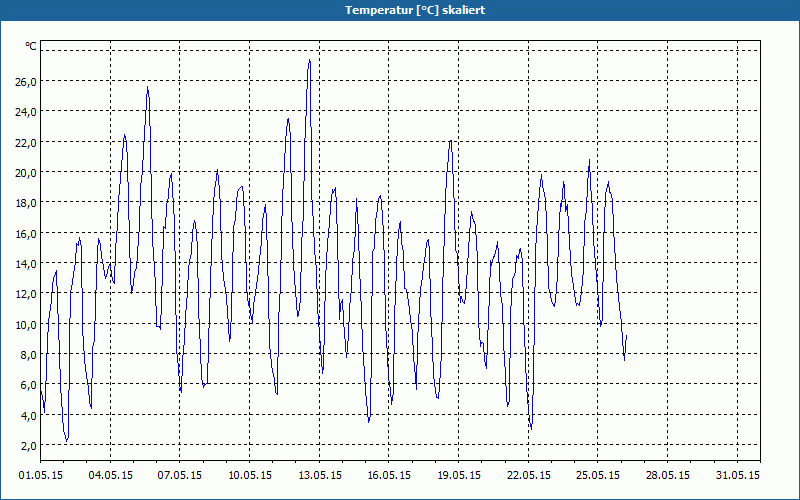Click the 20,0 y-axis label
Viewport: 800px width, 500px height.
(x=26, y=172)
